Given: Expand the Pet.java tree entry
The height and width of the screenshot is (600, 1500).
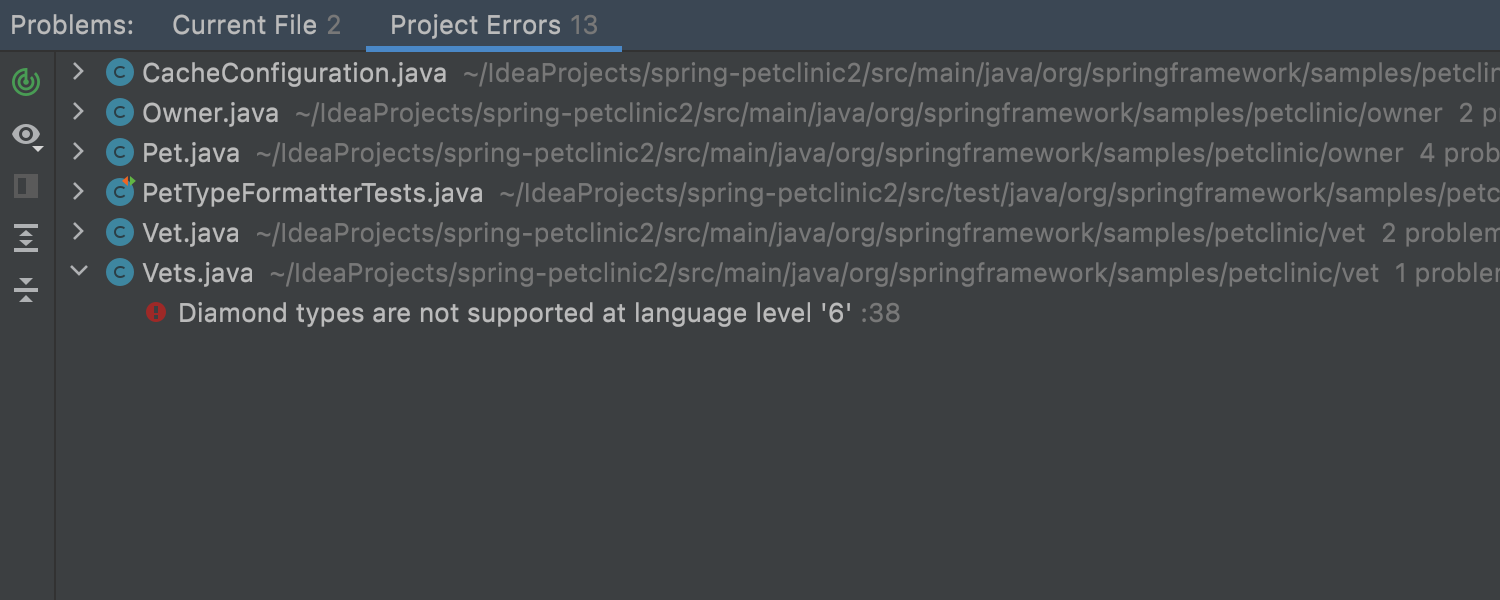Looking at the screenshot, I should click(79, 152).
